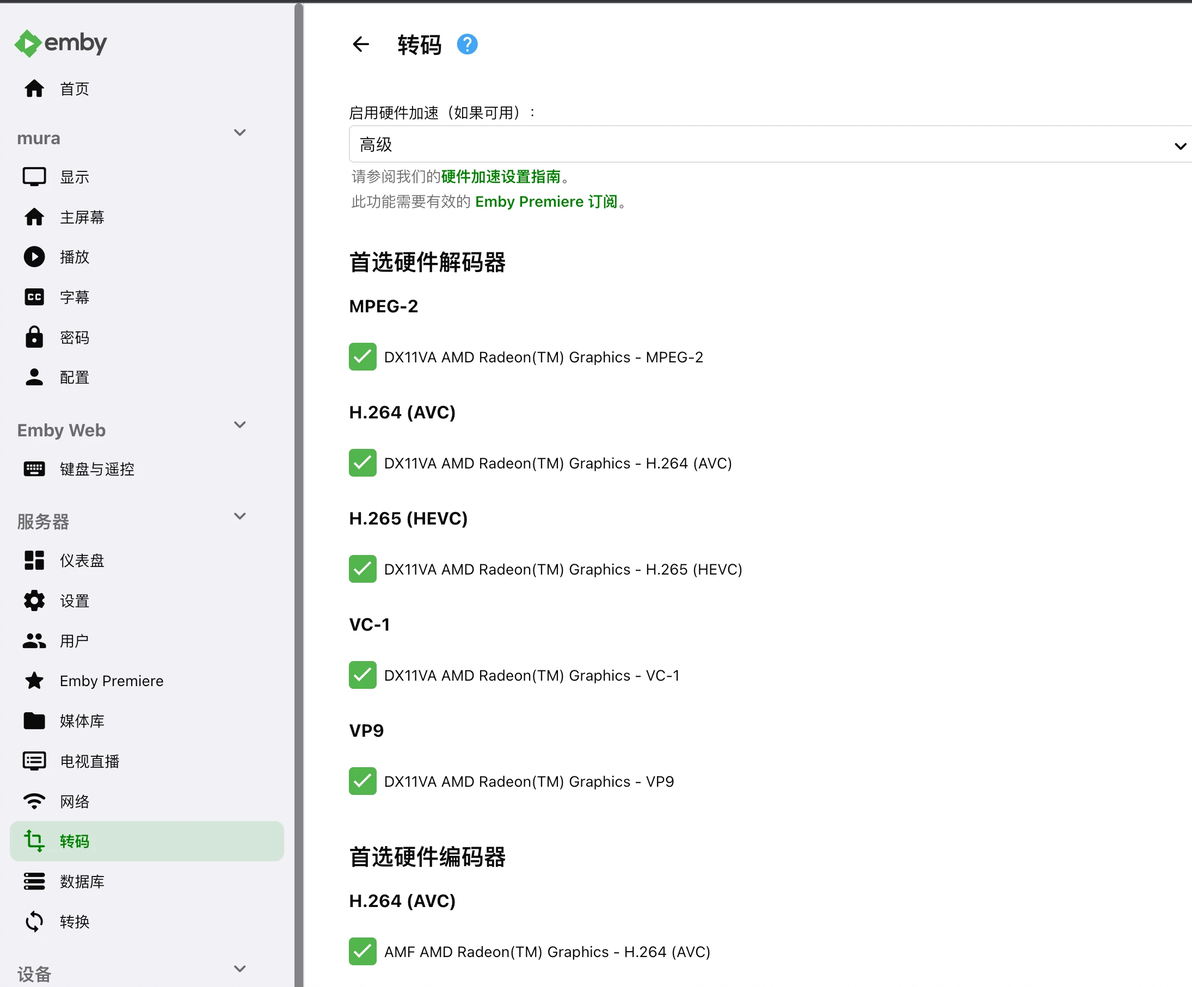Screen dimensions: 1192x987
Task: Select the 字幕 CC subtitle icon
Action: tap(34, 297)
